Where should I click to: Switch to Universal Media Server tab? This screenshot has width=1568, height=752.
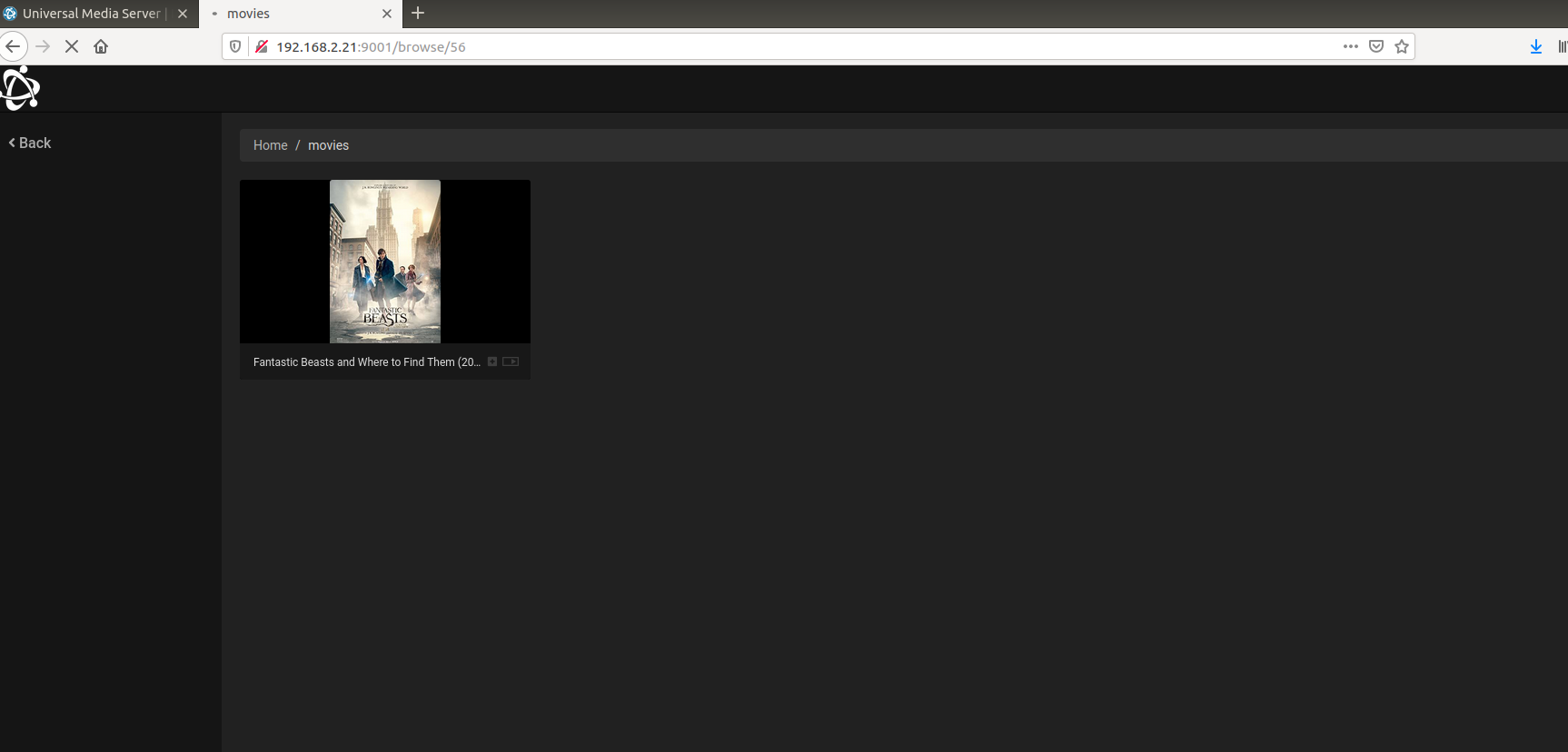coord(91,14)
